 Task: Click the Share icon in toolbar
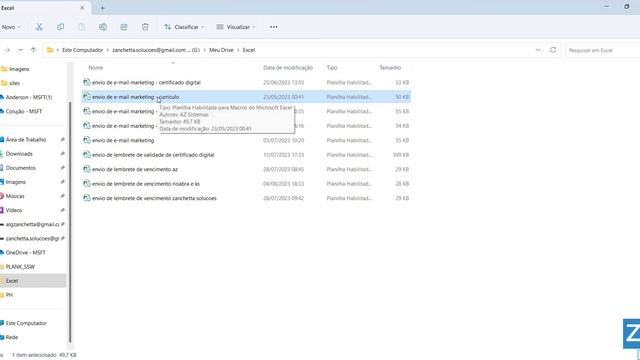pos(124,27)
